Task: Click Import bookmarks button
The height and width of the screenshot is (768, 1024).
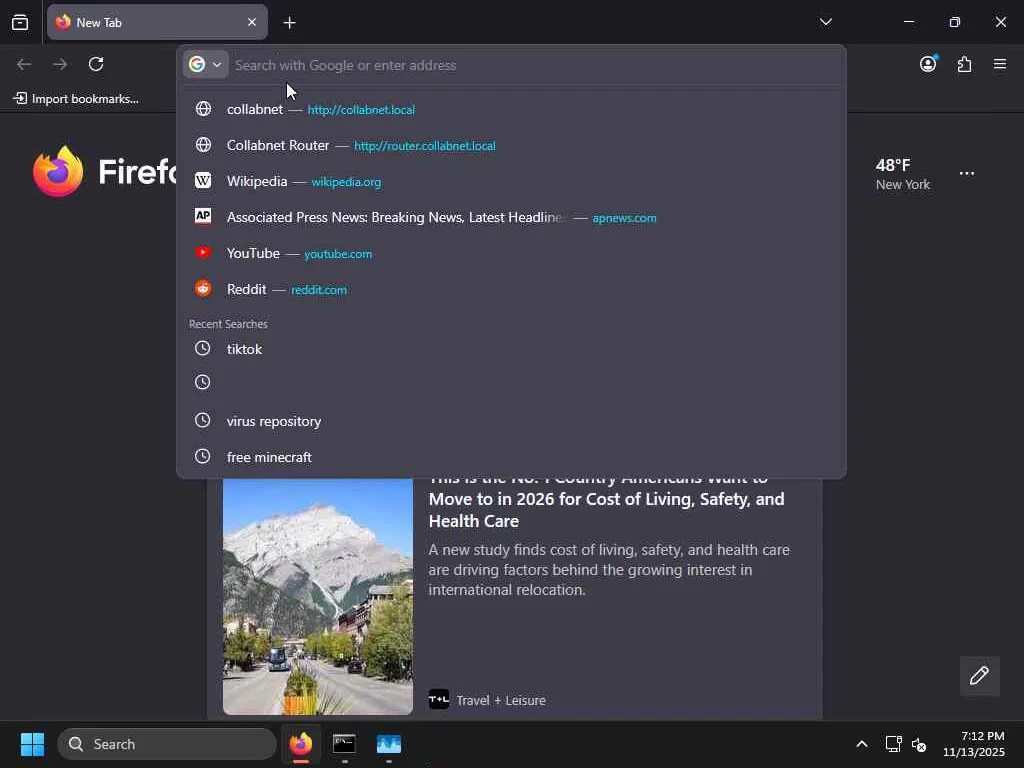Action: click(x=76, y=99)
